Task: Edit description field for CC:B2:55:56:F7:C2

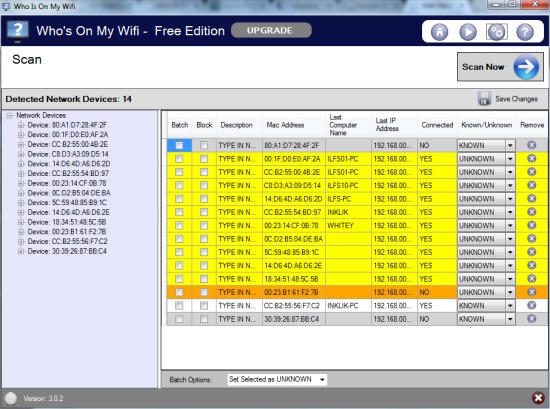Action: 239,305
